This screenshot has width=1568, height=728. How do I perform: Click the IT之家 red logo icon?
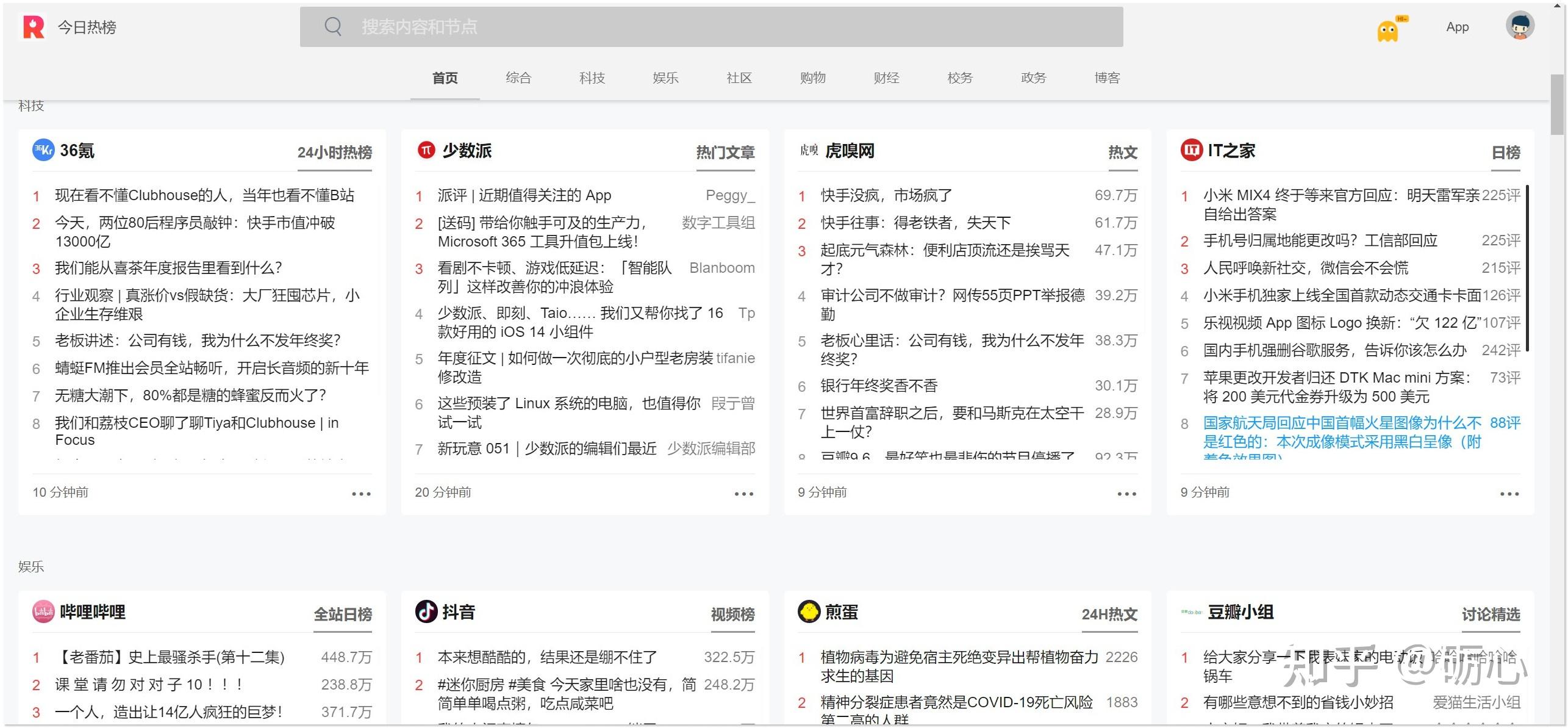click(1191, 150)
